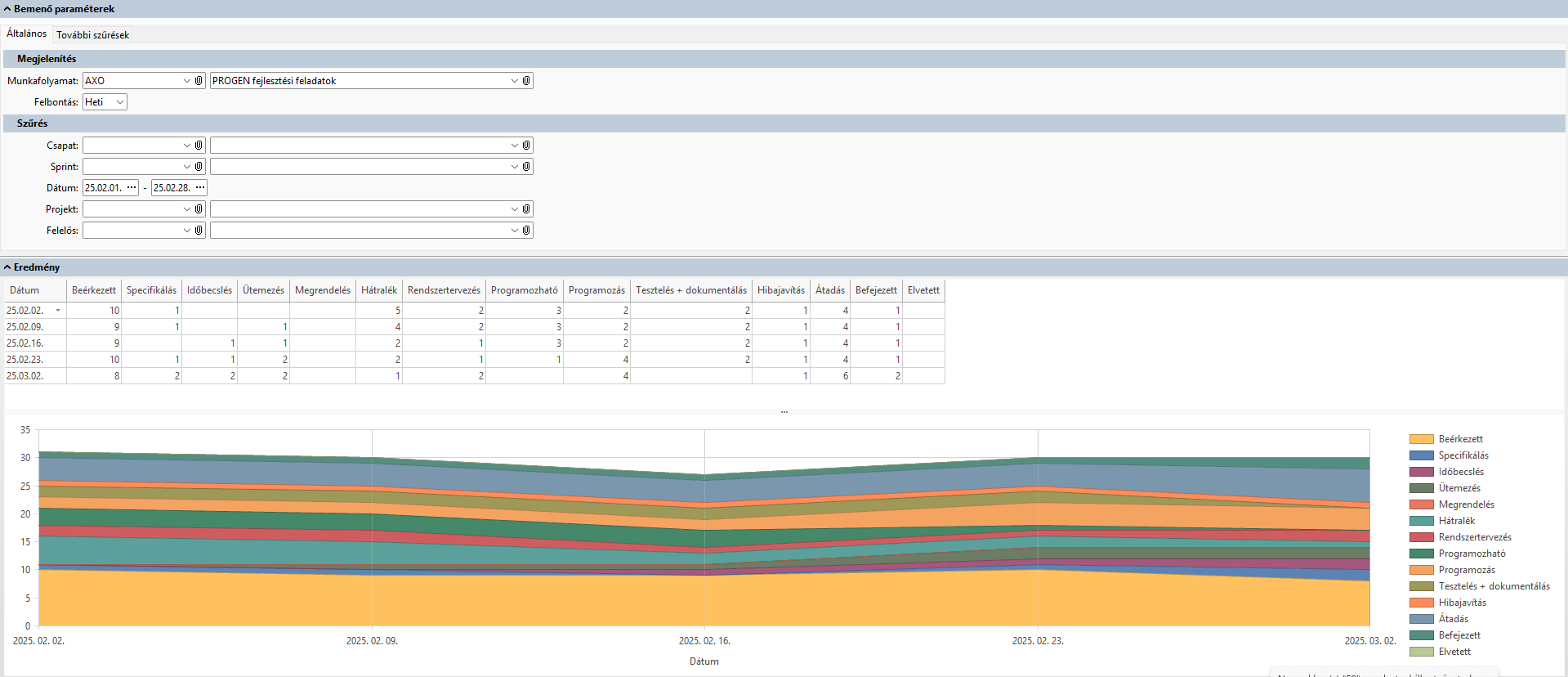Expand the wide Felelős dropdown
Image resolution: width=1568 pixels, height=677 pixels.
click(x=514, y=231)
